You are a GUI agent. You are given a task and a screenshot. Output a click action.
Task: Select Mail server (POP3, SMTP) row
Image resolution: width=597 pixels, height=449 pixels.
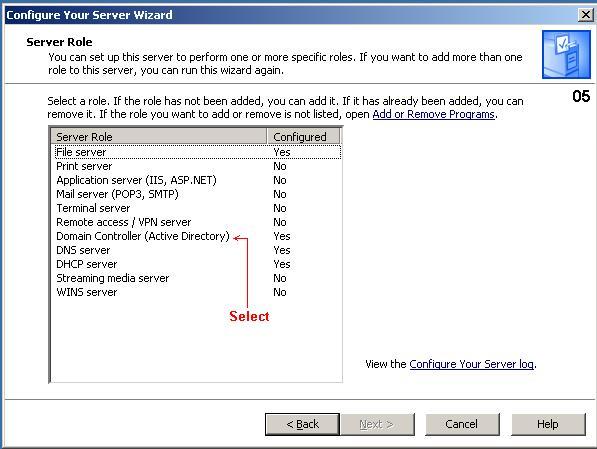pyautogui.click(x=197, y=194)
